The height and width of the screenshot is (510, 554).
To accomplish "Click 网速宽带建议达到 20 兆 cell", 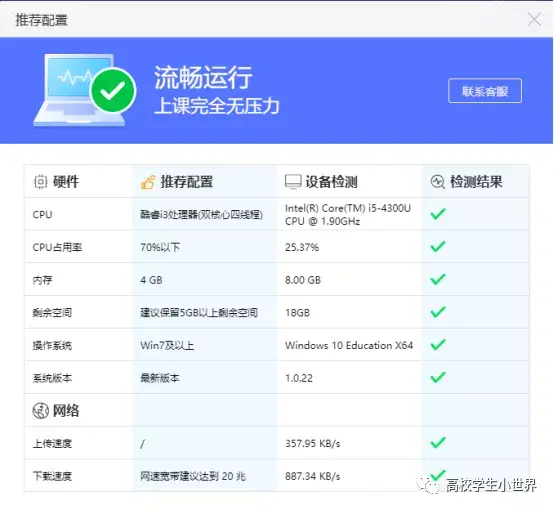I will [193, 476].
